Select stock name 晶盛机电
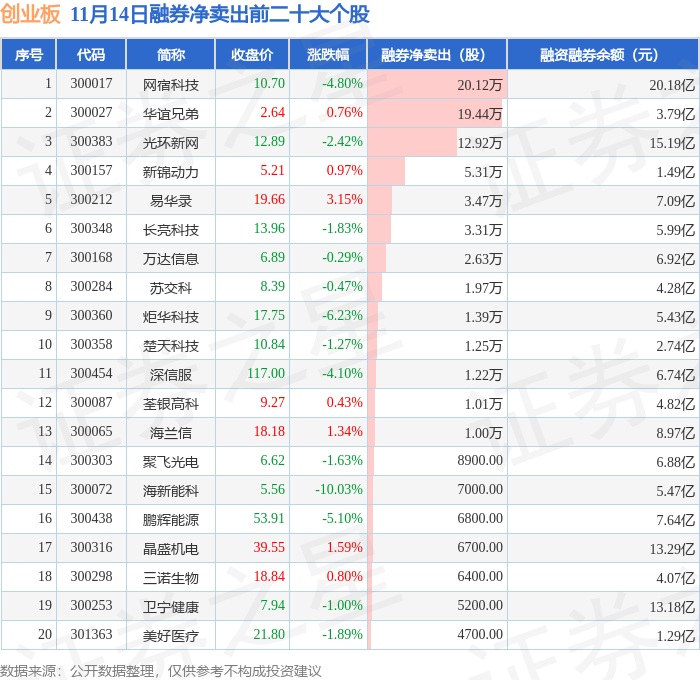700x680 pixels. point(171,549)
